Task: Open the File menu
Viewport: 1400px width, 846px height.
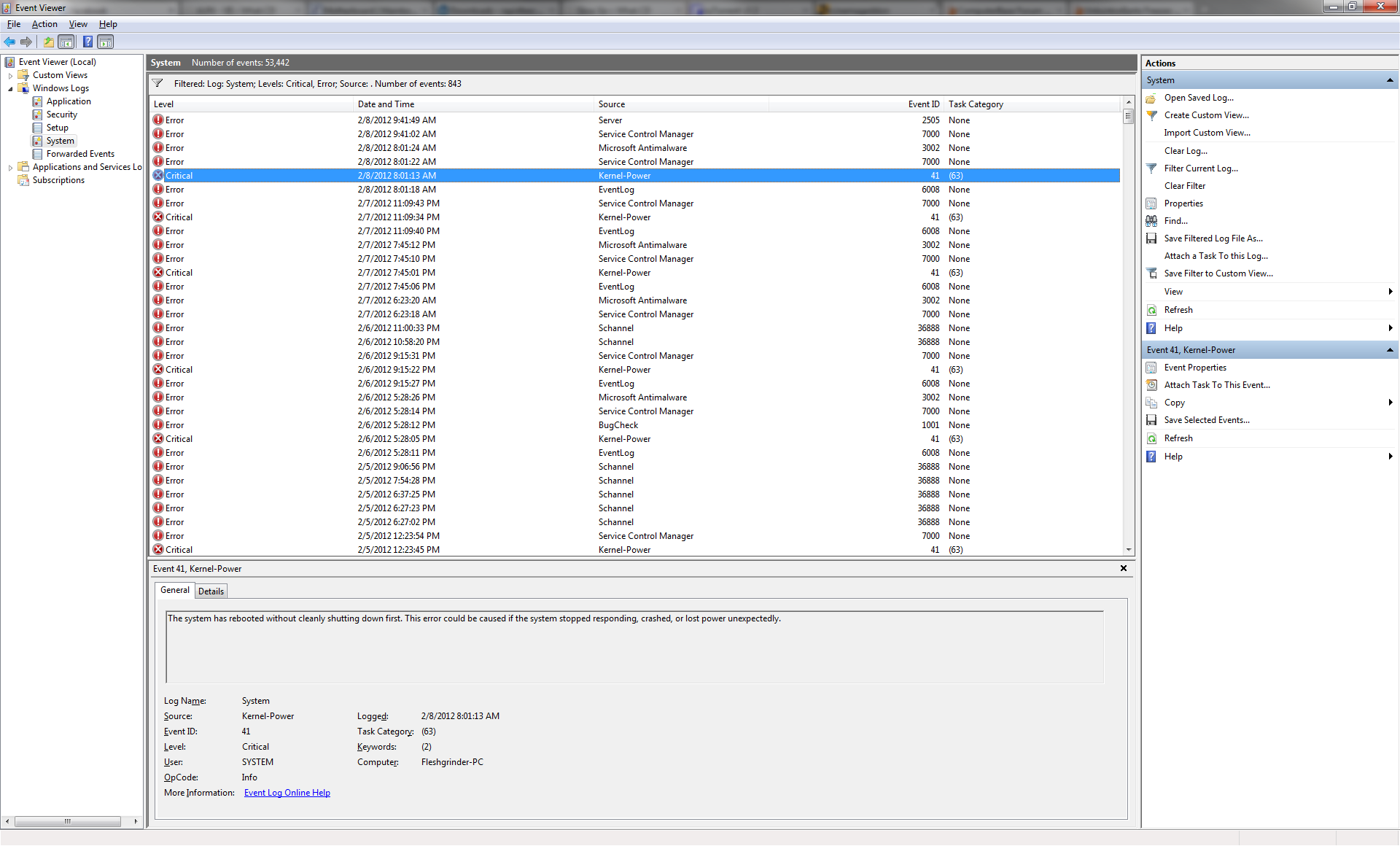Action: pos(14,24)
